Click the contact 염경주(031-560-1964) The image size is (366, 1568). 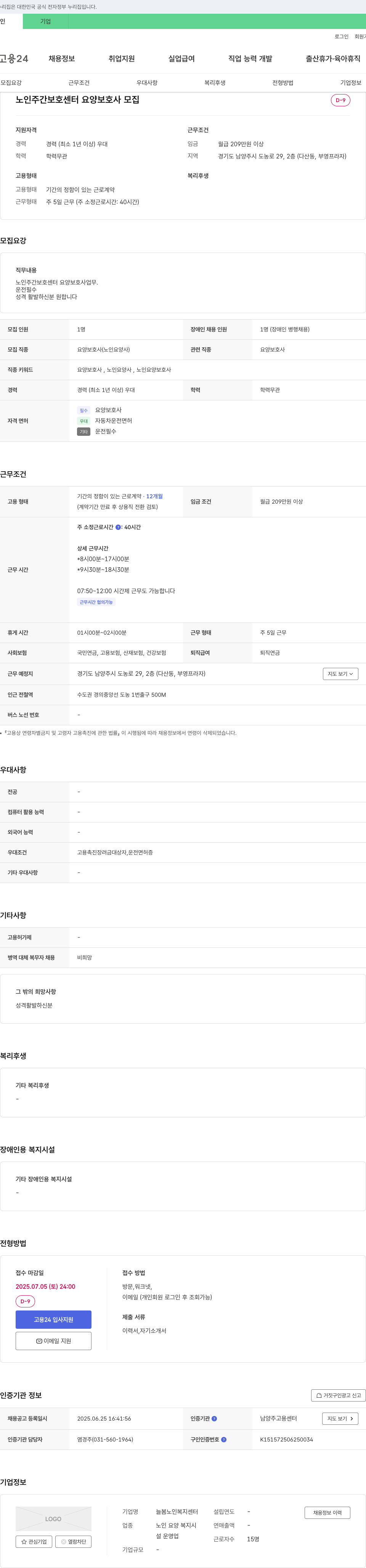pos(105,1440)
